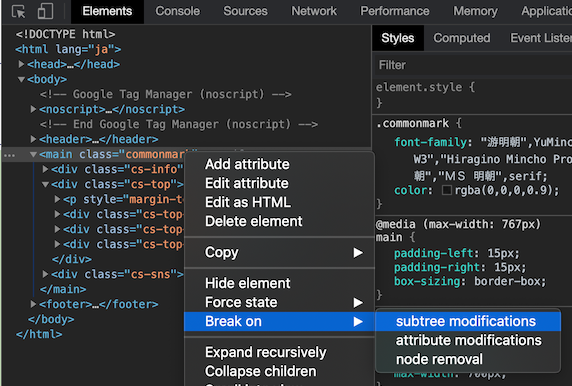Image resolution: width=572 pixels, height=386 pixels.
Task: Focus the styles Filter input field
Action: 473,65
